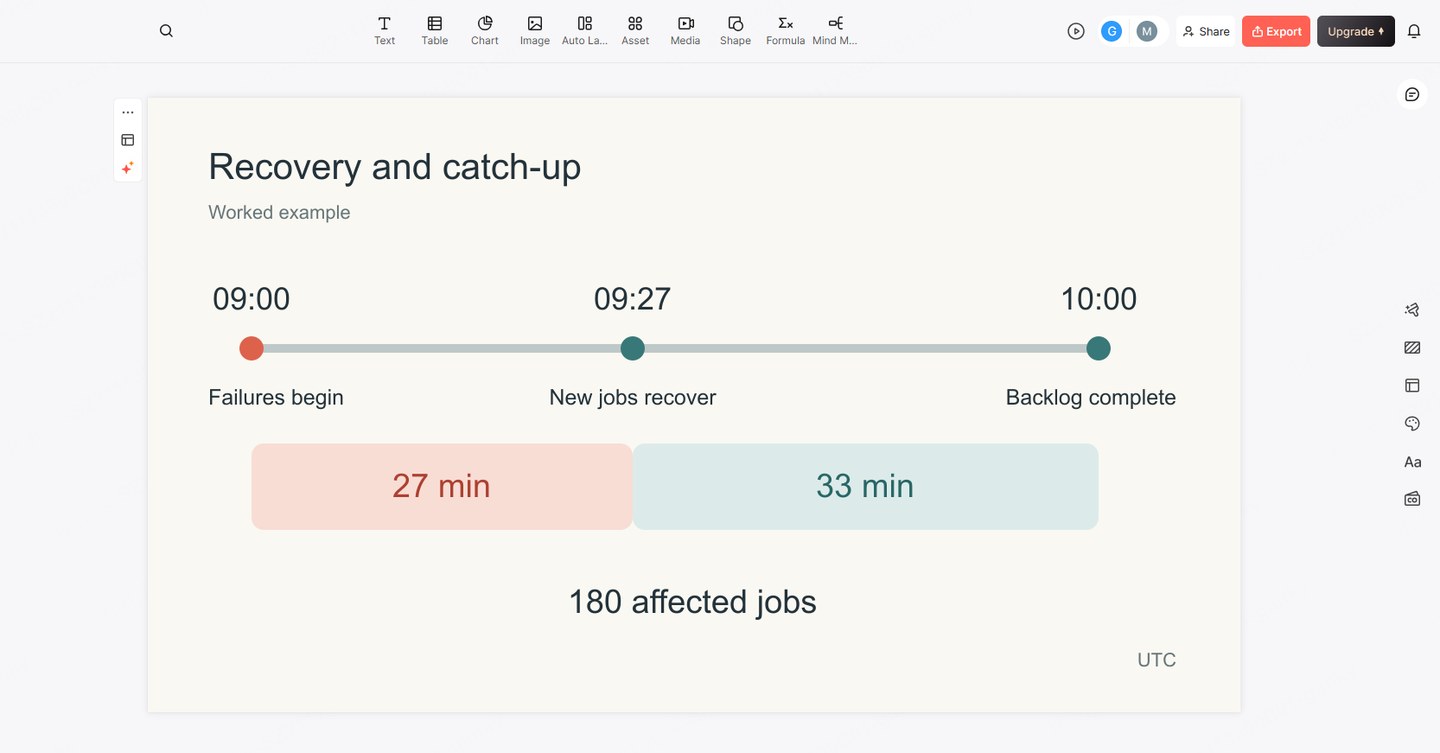Viewport: 1440px width, 753px height.
Task: Open the layout template icon in right sidebar
Action: [x=1412, y=385]
